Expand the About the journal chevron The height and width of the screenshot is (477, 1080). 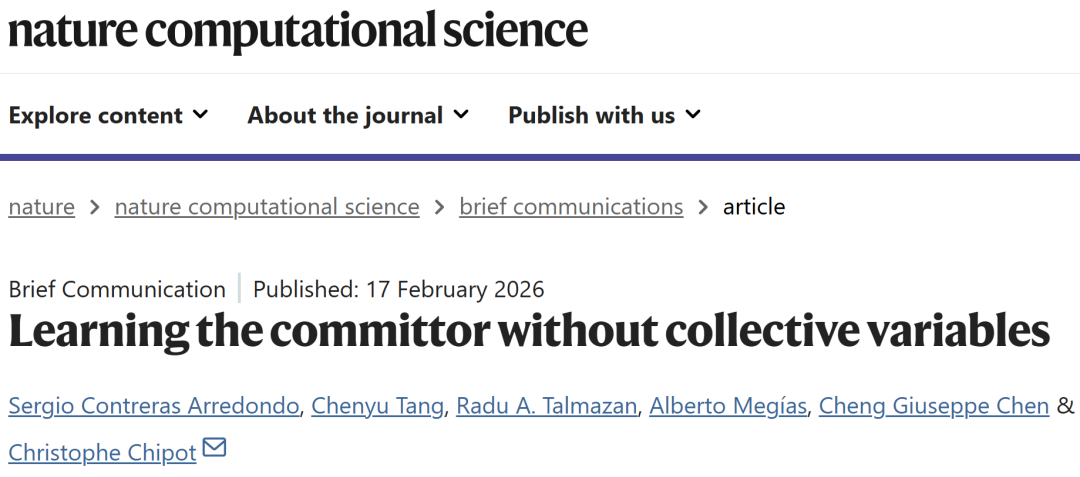(x=460, y=114)
